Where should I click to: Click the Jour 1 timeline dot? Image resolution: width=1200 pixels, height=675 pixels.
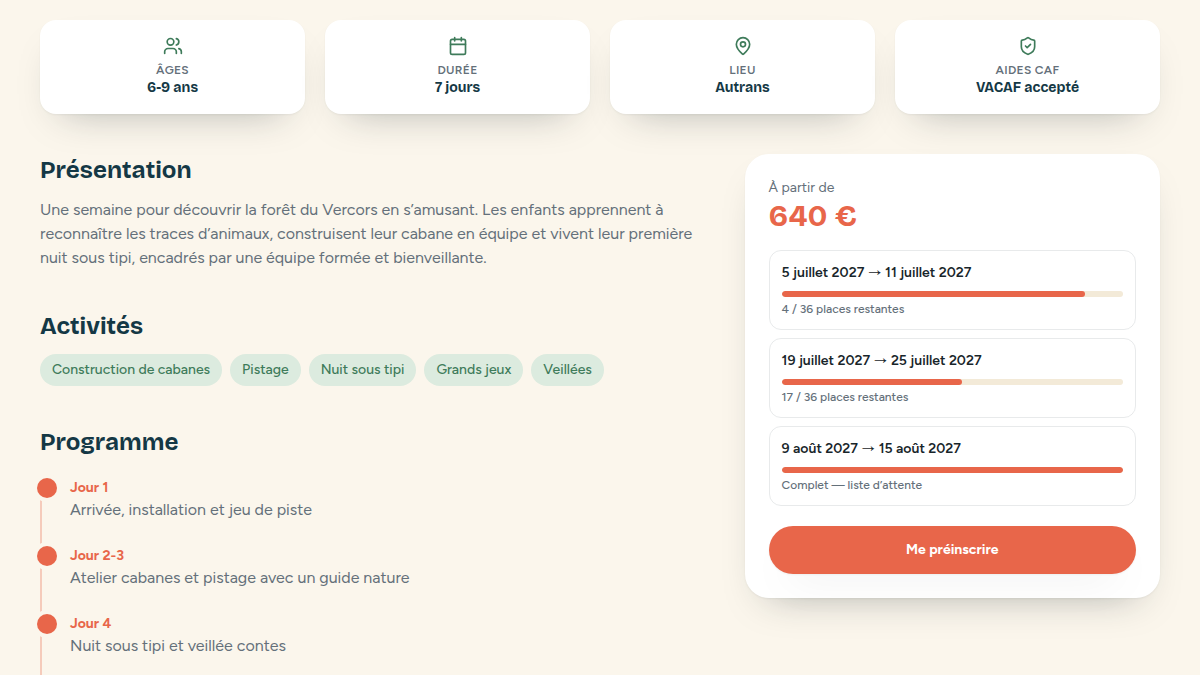[x=47, y=488]
